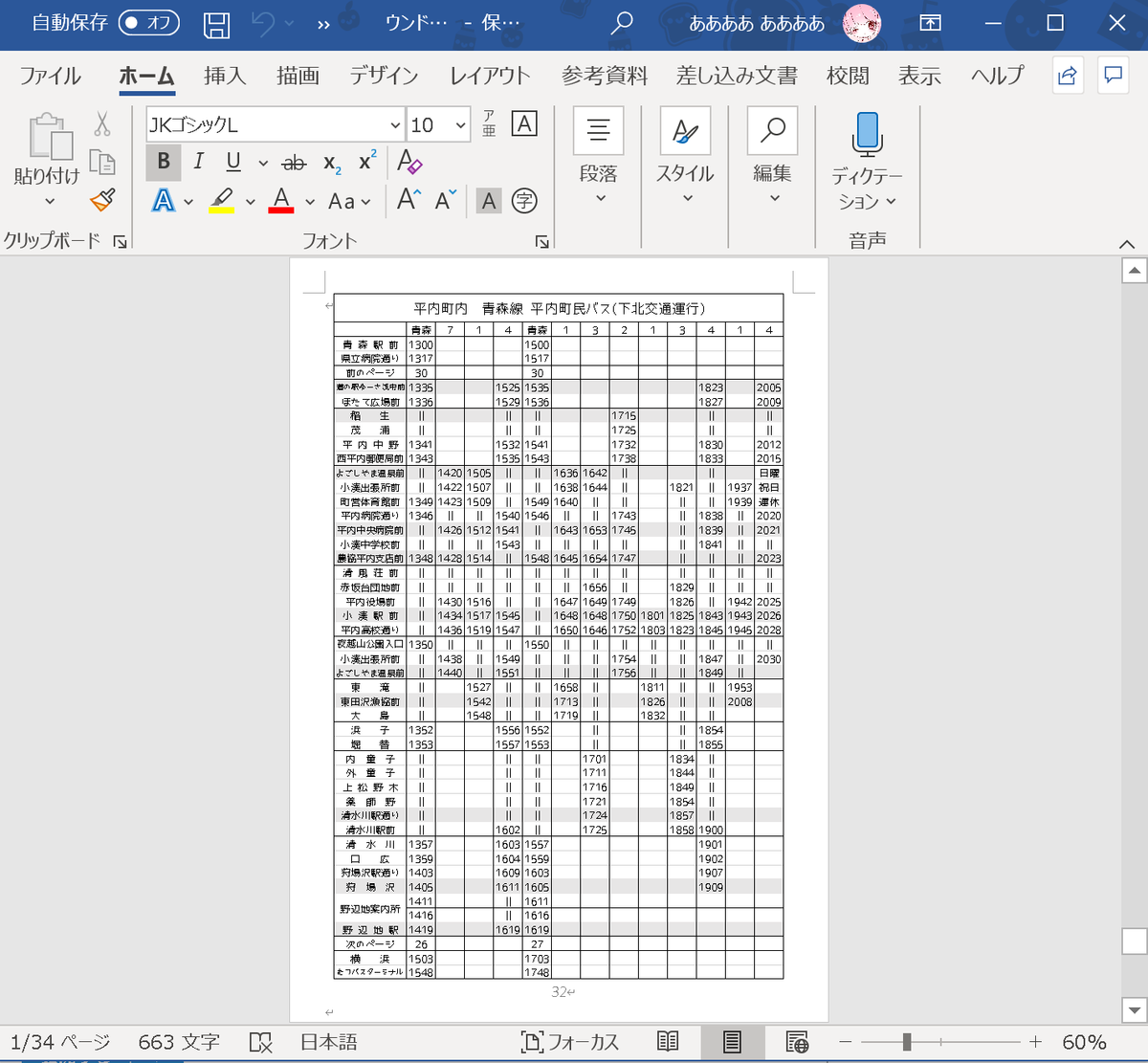Toggle Bold formatting
This screenshot has width=1148, height=1063.
point(164,162)
